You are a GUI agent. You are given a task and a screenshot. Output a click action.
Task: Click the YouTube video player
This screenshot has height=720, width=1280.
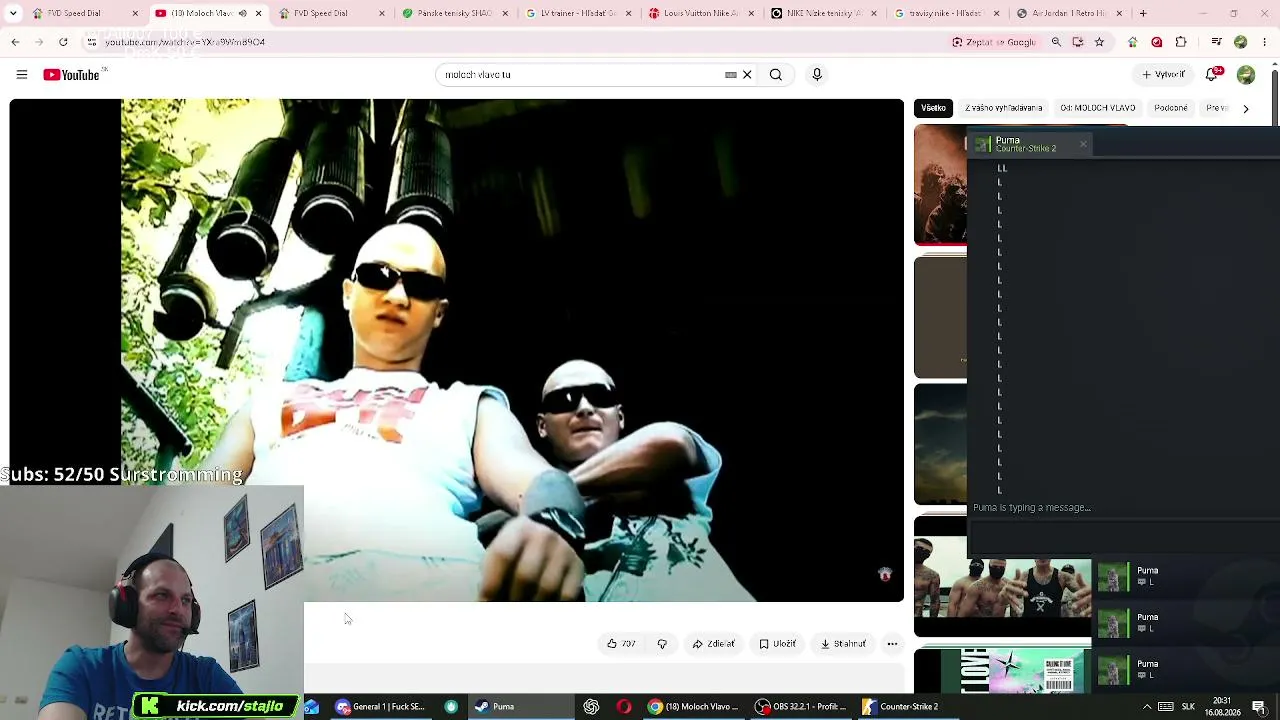[457, 350]
